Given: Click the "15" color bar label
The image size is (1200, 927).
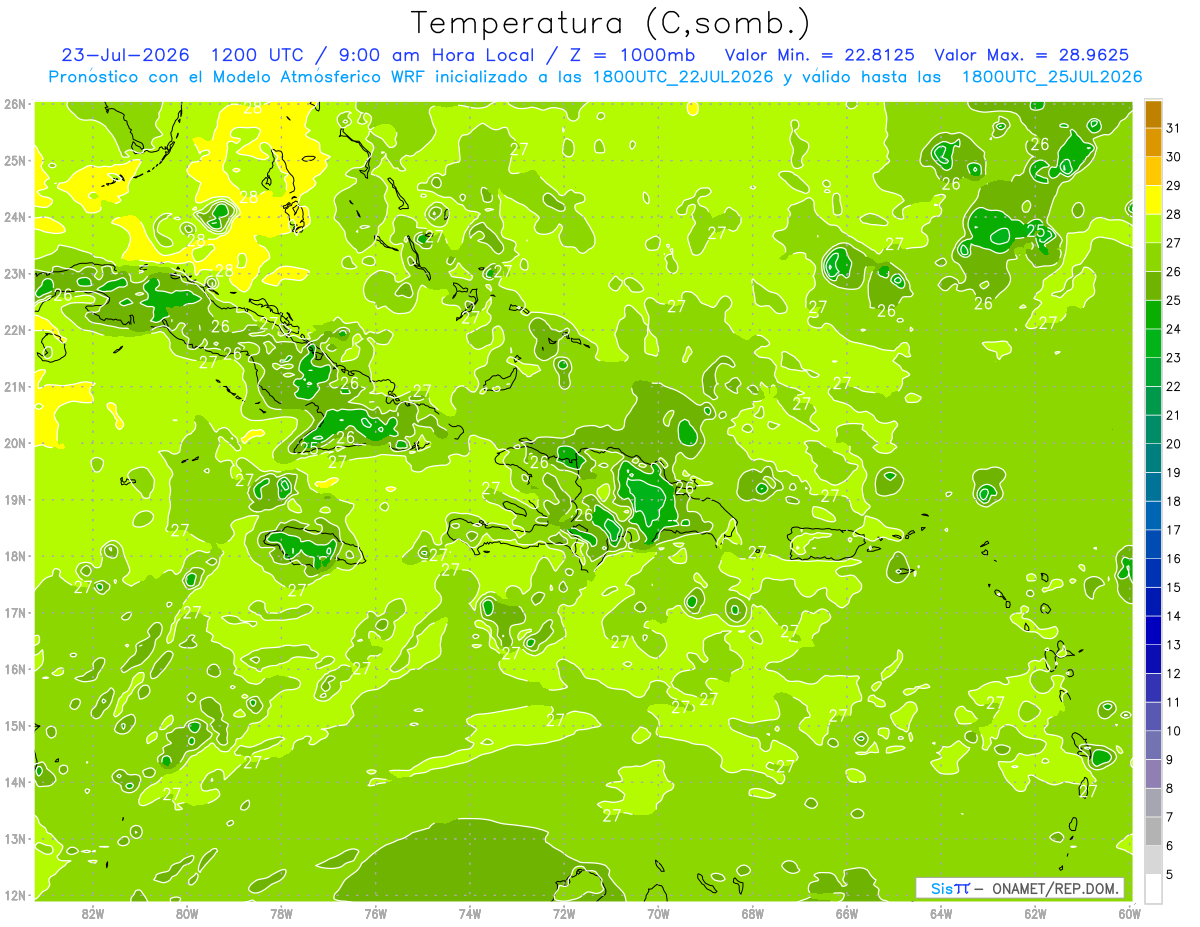Looking at the screenshot, I should [1174, 587].
